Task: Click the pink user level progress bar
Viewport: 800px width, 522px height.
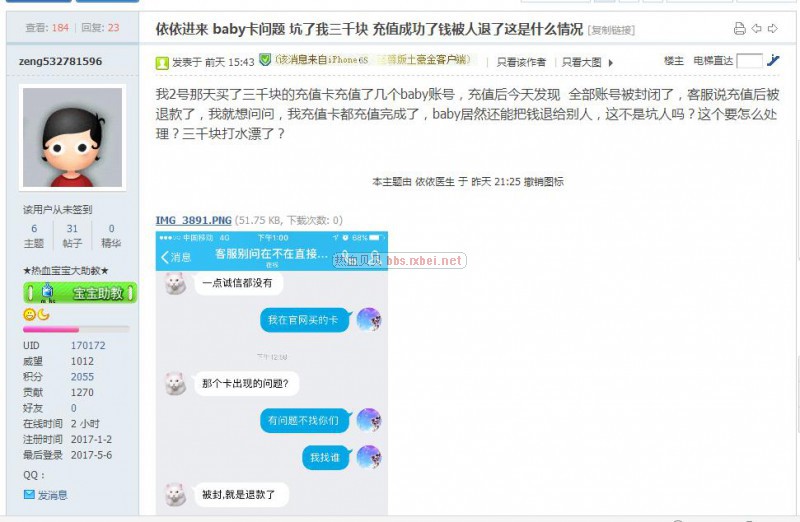Action: point(76,330)
